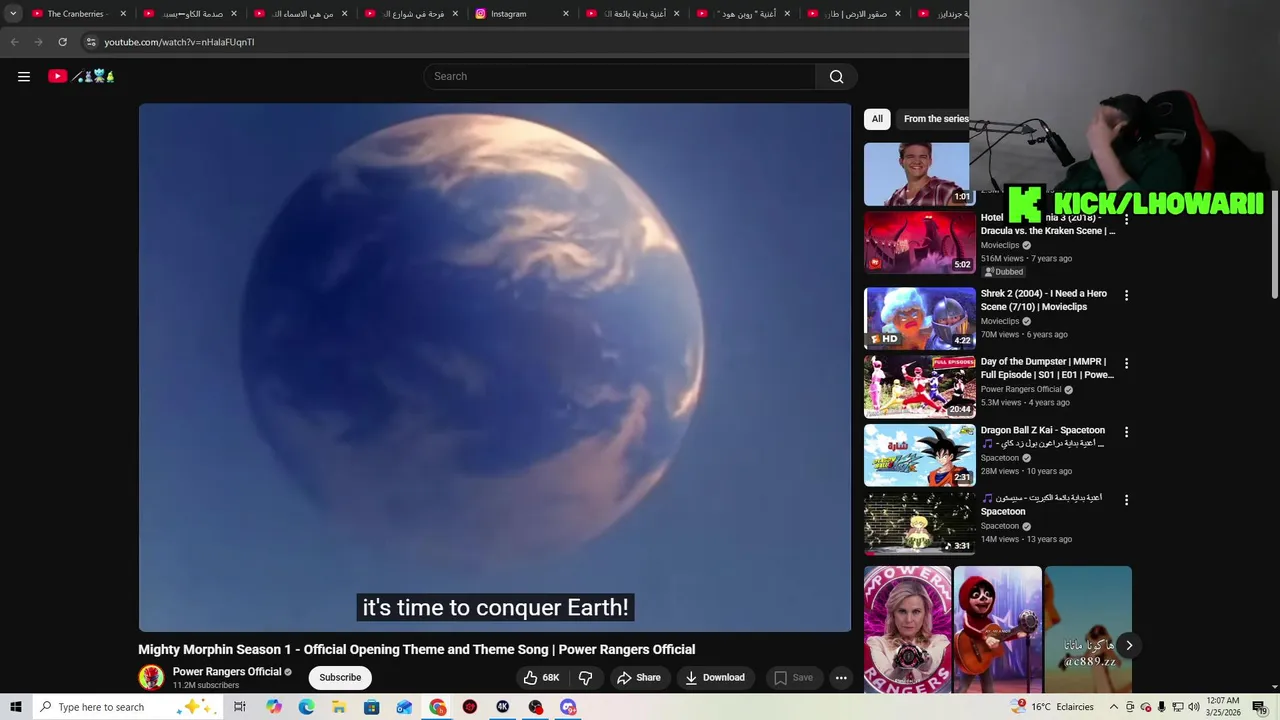The width and height of the screenshot is (1280, 720).
Task: Open the Windows Start menu
Action: [15, 707]
